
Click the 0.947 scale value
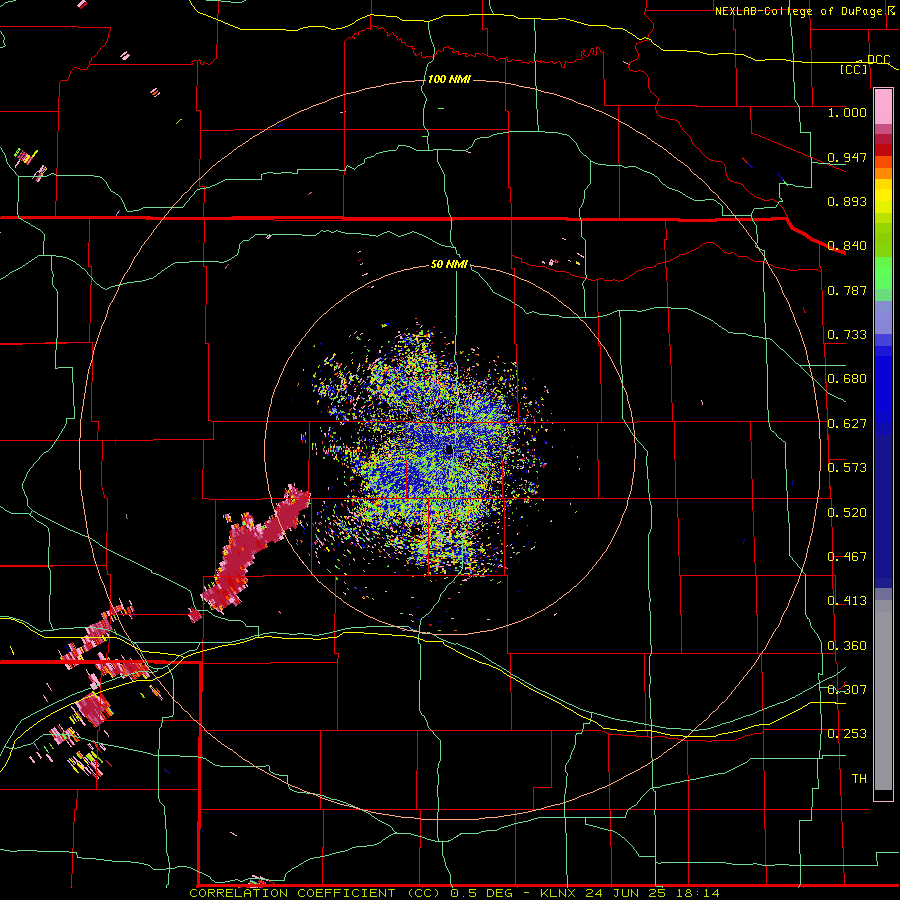847,157
